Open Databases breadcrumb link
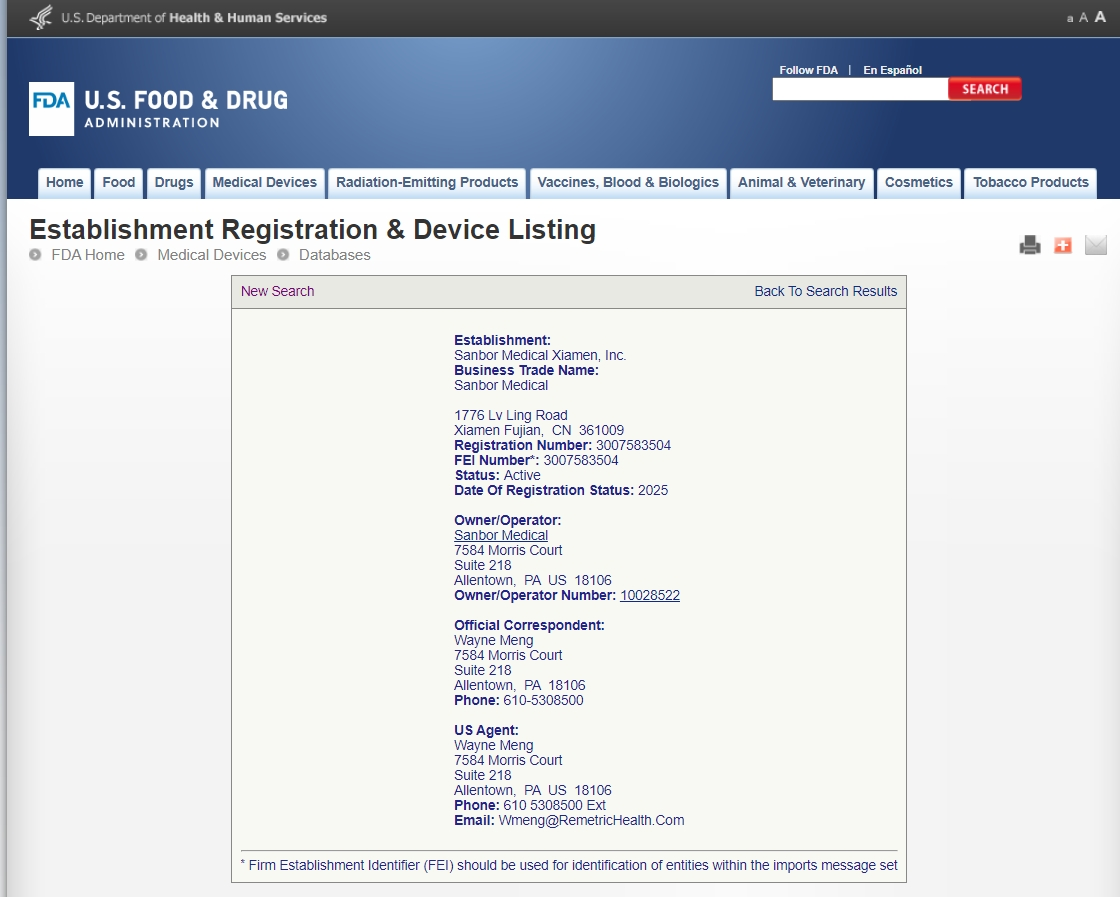 pos(334,255)
